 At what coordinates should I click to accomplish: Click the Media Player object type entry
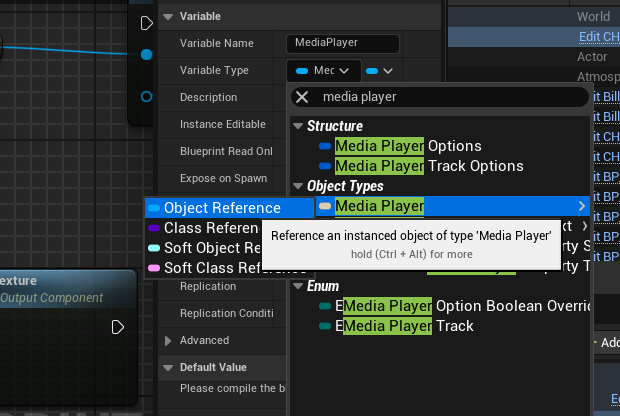(x=379, y=206)
